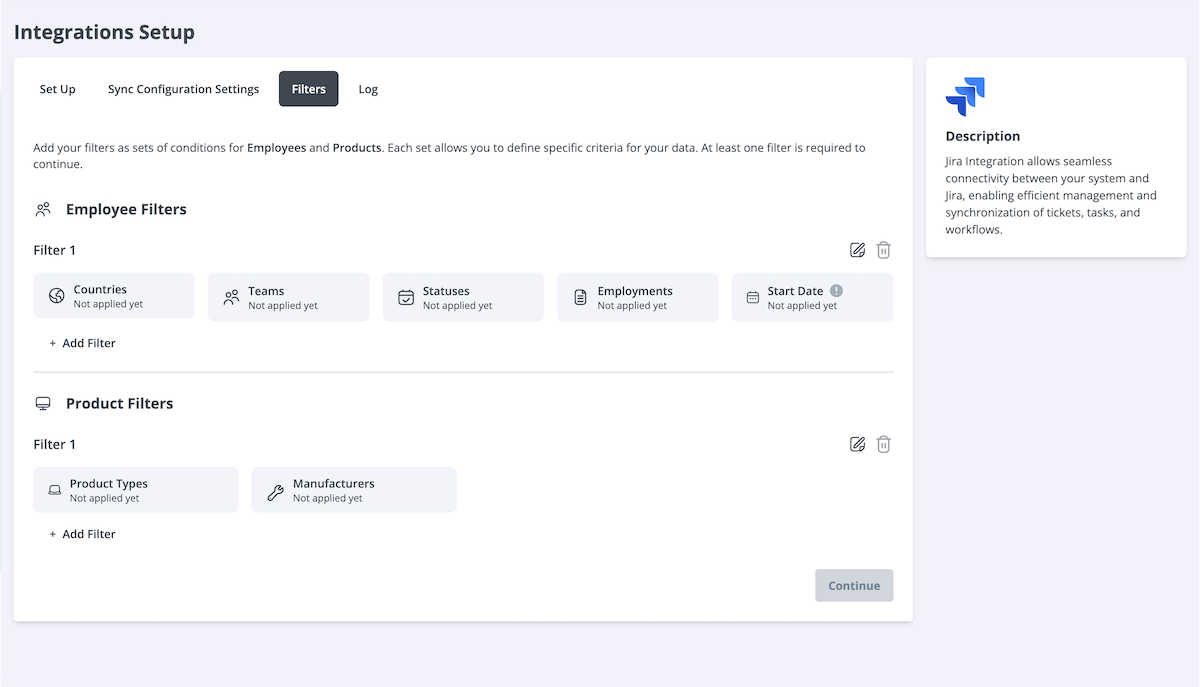Open the Set Up tab
Screen dimensions: 1200x687
pos(57,89)
